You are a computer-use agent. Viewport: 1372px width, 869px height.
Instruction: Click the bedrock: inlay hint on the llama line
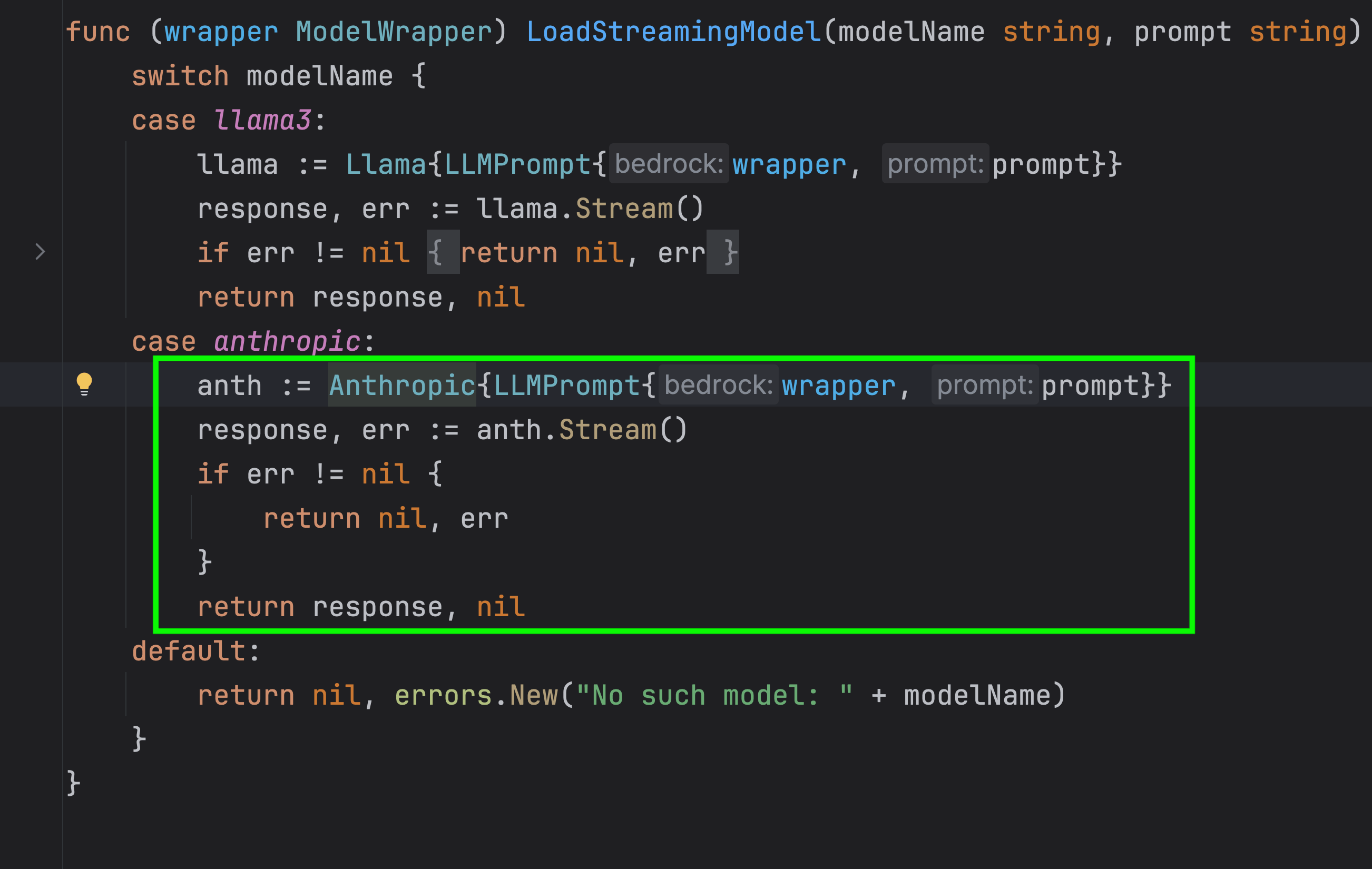(x=668, y=164)
